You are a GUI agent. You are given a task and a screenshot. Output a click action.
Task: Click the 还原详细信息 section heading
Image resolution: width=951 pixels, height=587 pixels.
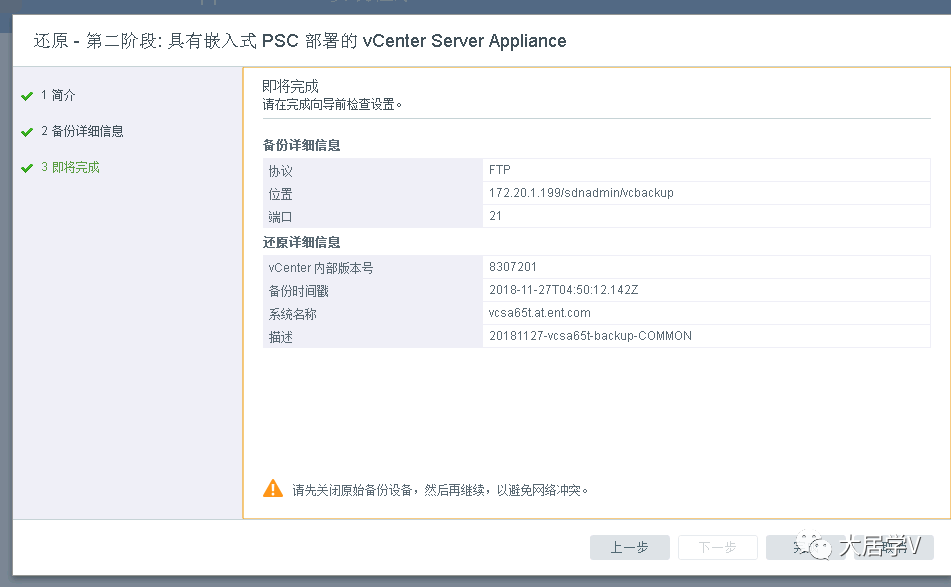point(302,243)
